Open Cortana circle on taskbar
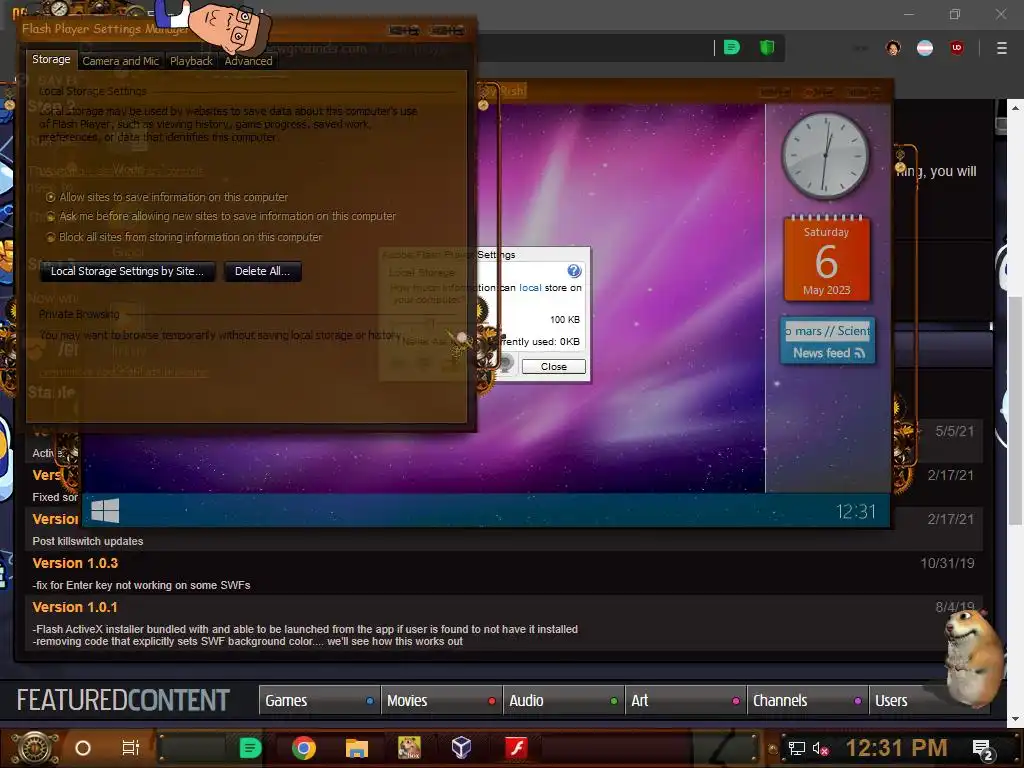Screen dimensions: 1024x768 [83, 748]
